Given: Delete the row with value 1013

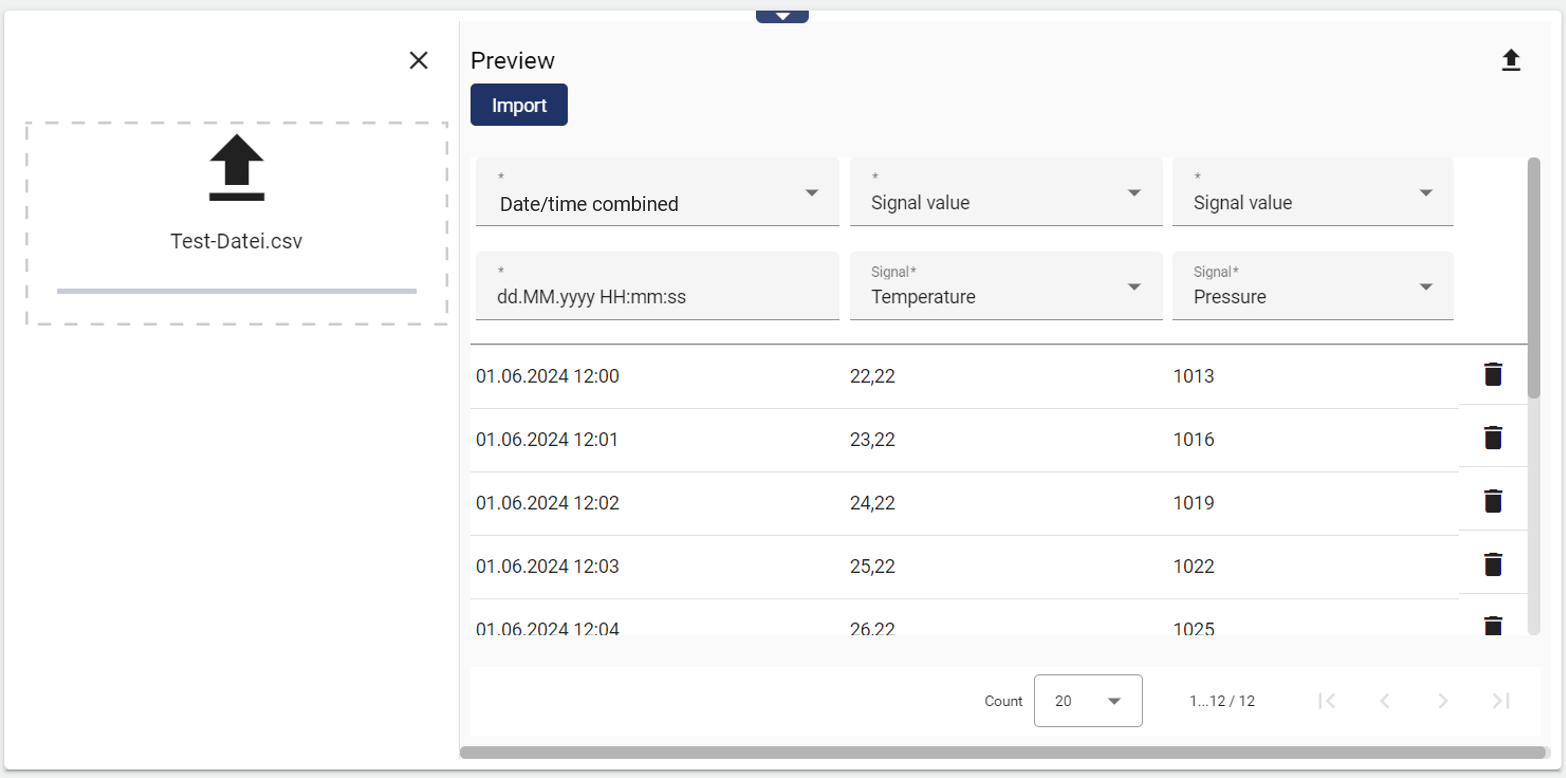Looking at the screenshot, I should pyautogui.click(x=1492, y=375).
